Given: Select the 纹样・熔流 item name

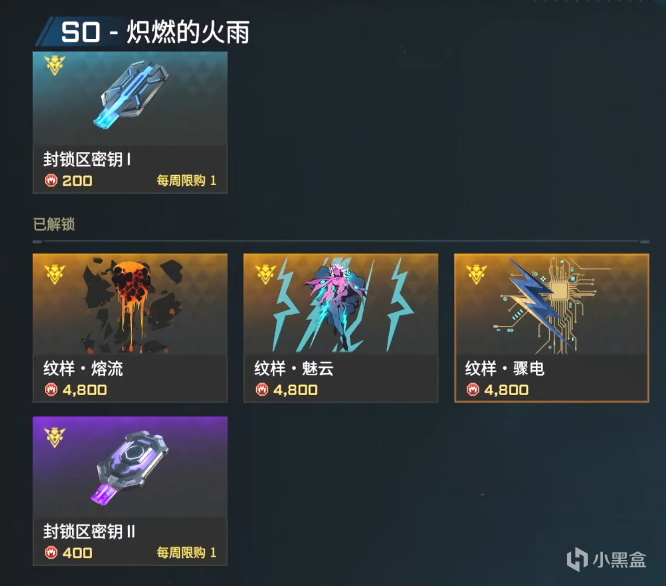Looking at the screenshot, I should coord(83,369).
